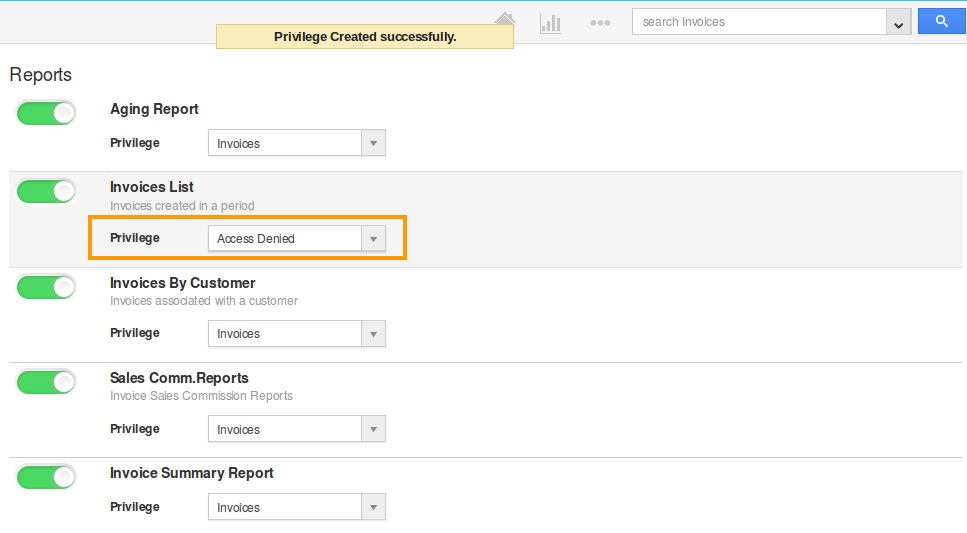Expand the search field chevron dropdown
This screenshot has height=533, width=967.
coord(899,22)
